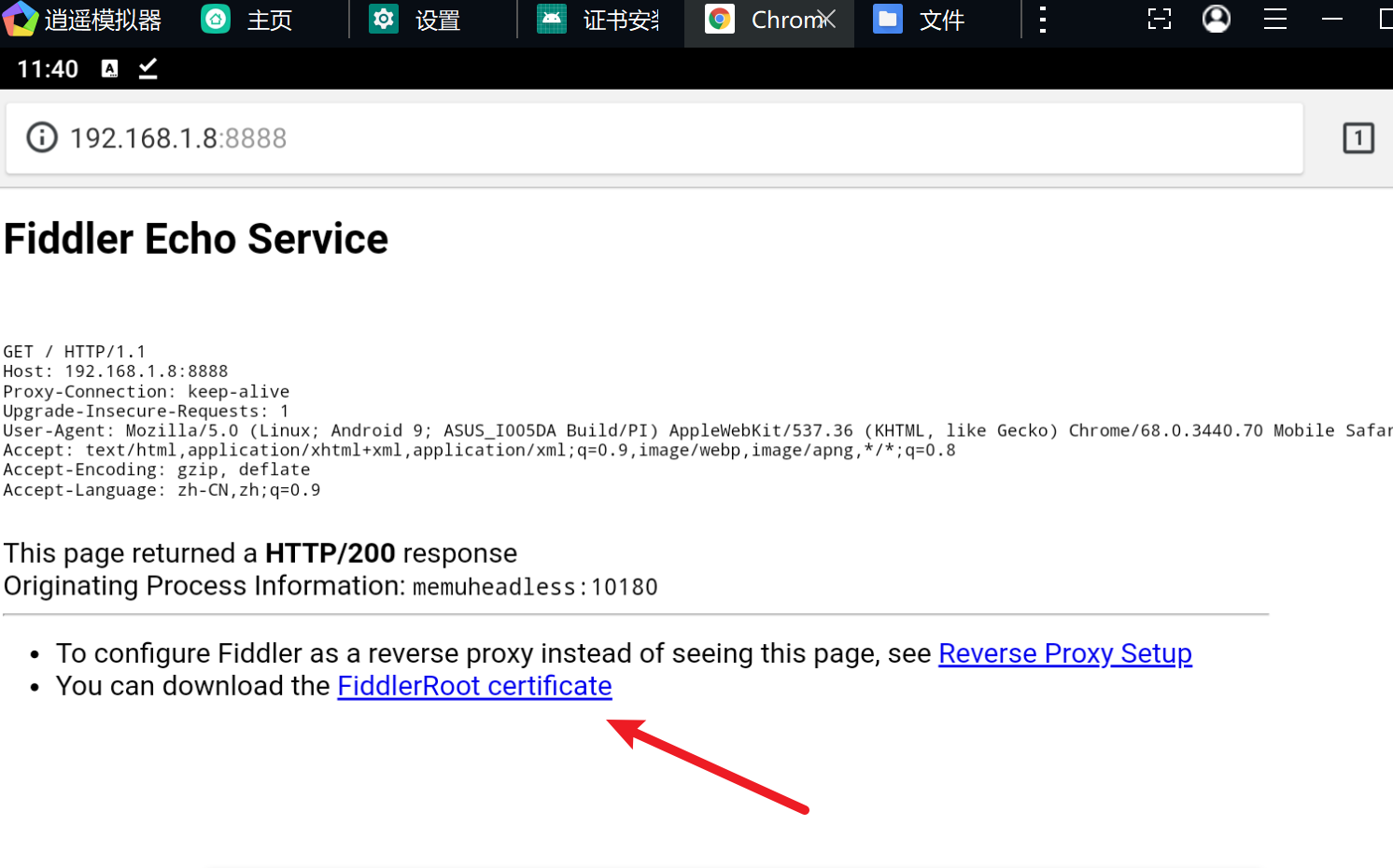Click the gear icon on 设置 tab
1393x868 pixels.
[x=384, y=20]
